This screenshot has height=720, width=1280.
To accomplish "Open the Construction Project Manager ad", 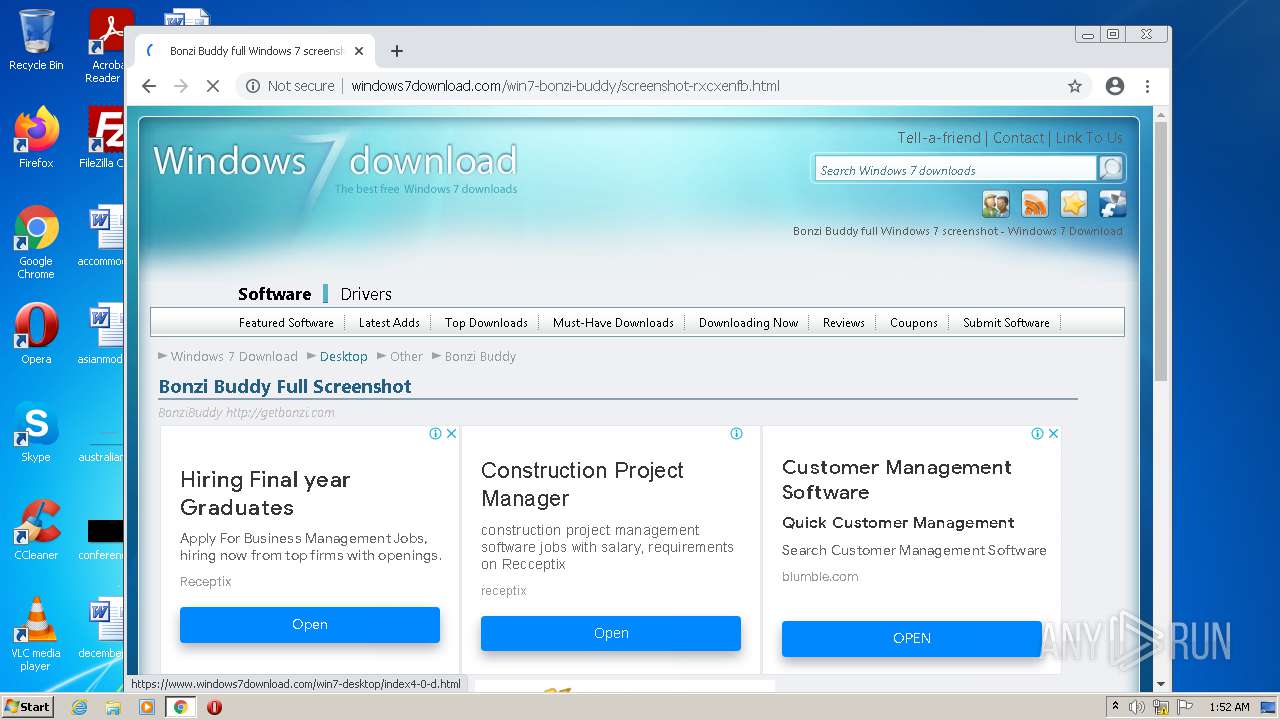I will (611, 633).
